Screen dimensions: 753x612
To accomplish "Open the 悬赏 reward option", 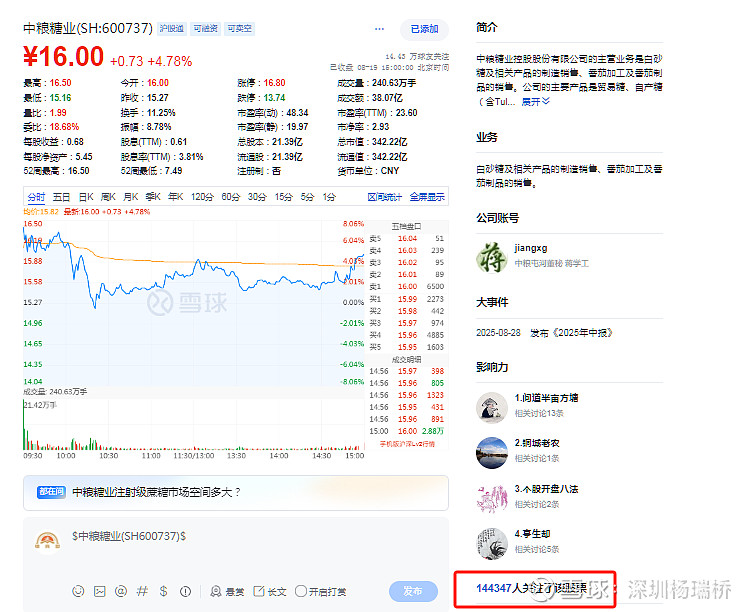I will (x=227, y=591).
